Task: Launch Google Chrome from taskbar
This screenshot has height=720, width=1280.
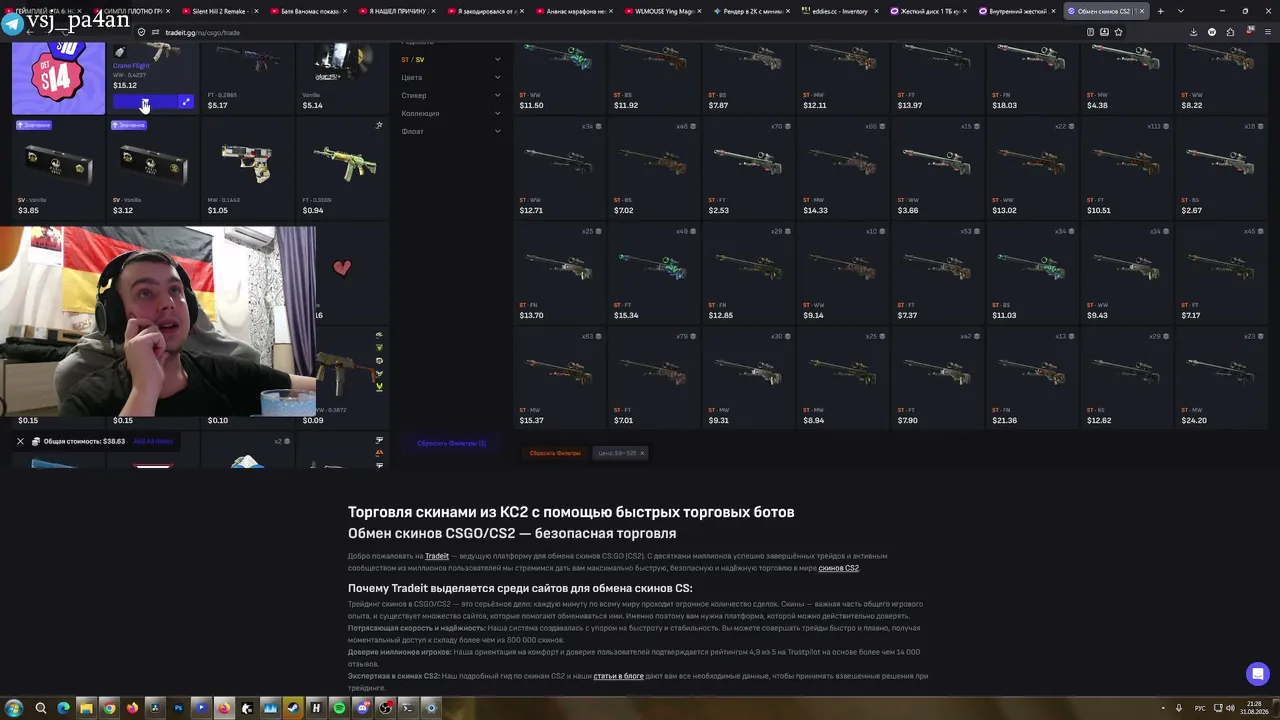Action: (109, 708)
